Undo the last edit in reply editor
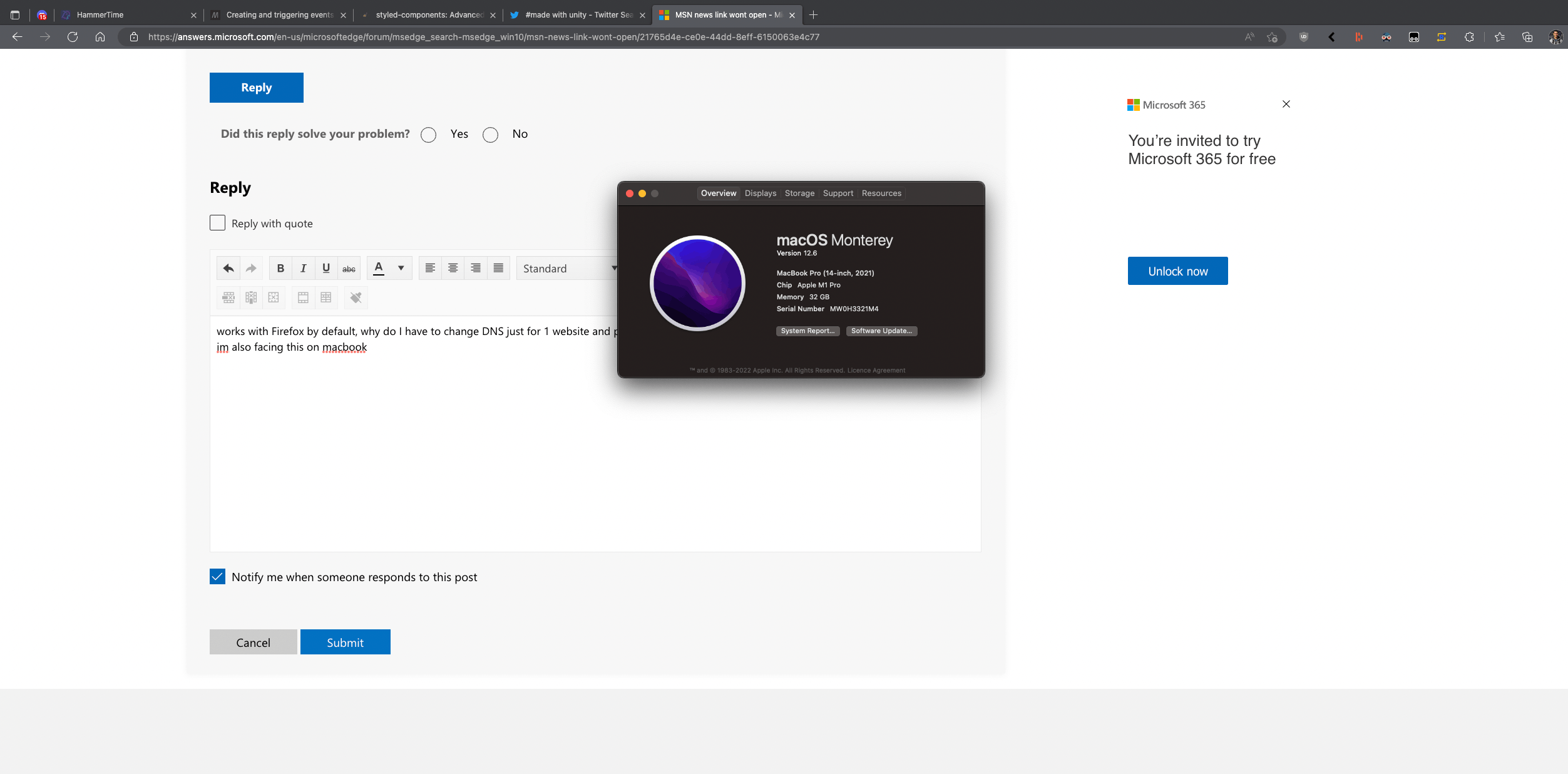Image resolution: width=1568 pixels, height=774 pixels. point(228,268)
